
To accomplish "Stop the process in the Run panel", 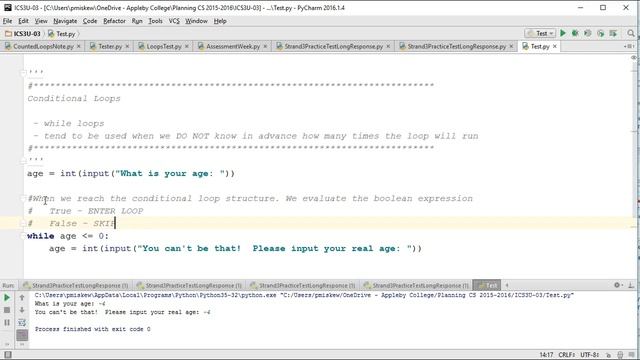I will click(7, 310).
